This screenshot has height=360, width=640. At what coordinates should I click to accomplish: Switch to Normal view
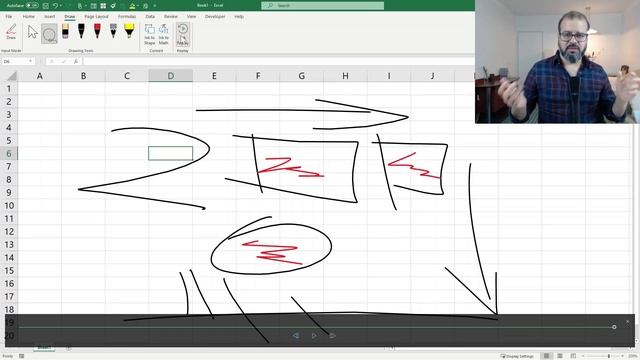(546, 356)
